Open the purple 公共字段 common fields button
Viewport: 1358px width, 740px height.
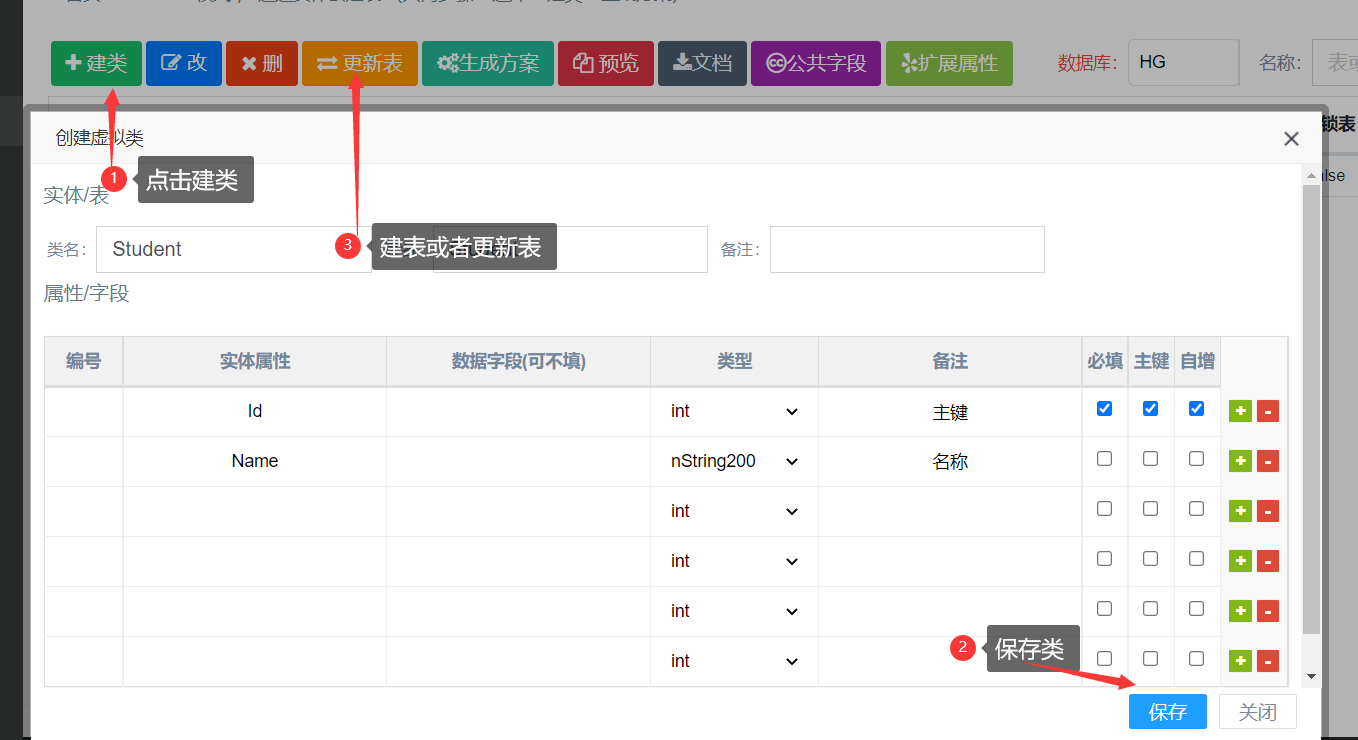(815, 63)
